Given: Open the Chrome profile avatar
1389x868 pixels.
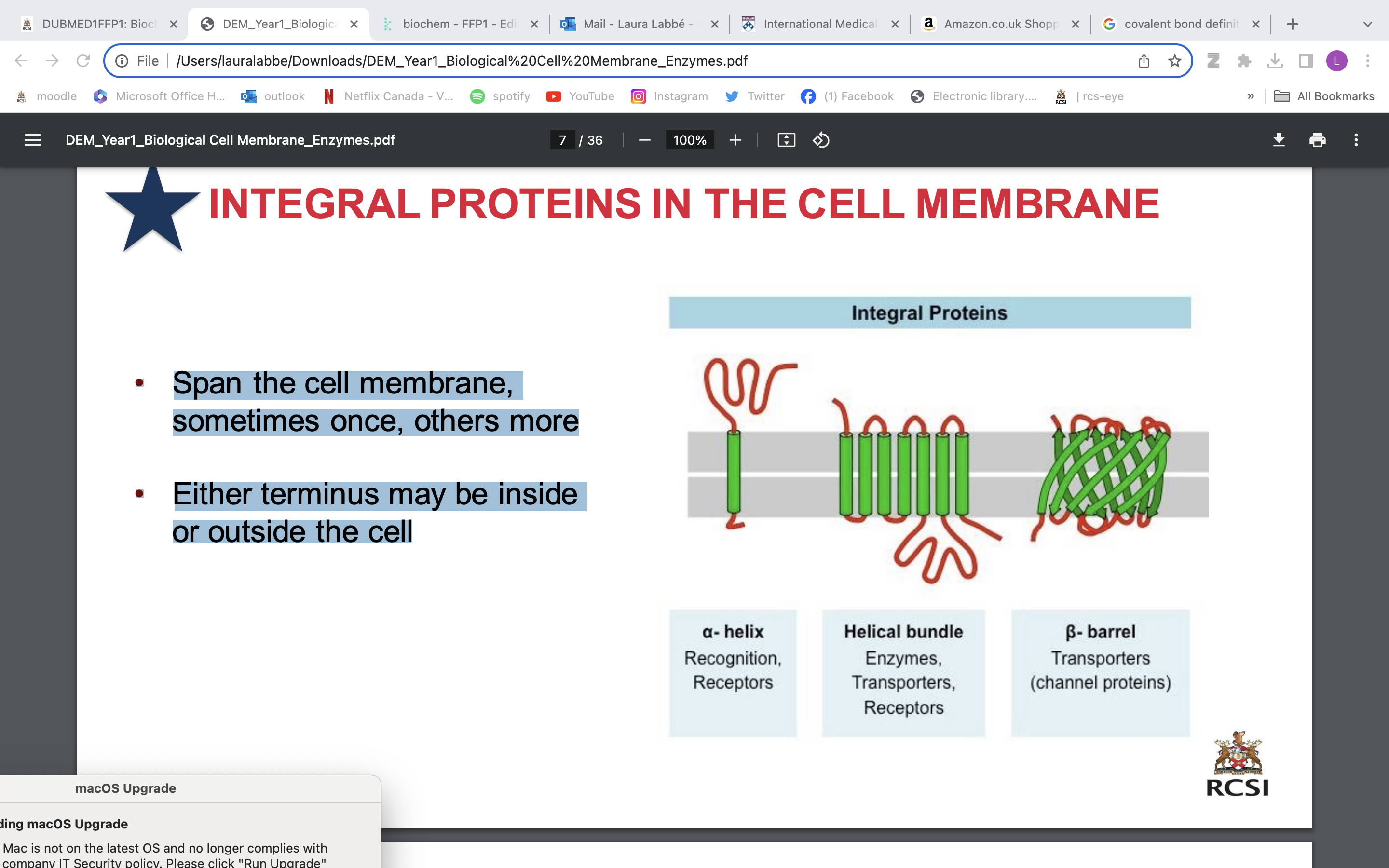Looking at the screenshot, I should [1337, 60].
